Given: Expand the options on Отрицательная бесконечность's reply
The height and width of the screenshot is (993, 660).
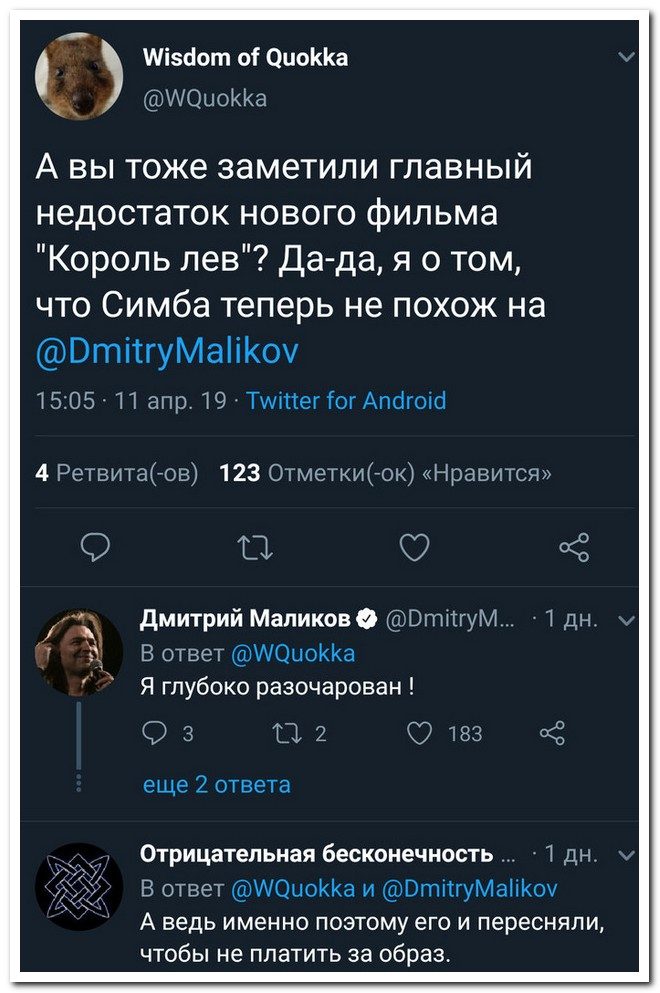Looking at the screenshot, I should (x=626, y=854).
